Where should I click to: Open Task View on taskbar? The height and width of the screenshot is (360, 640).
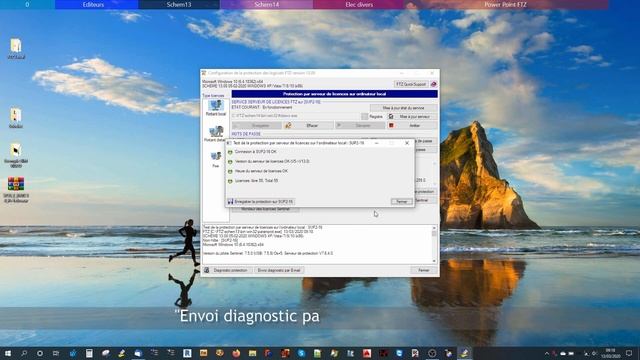56,353
